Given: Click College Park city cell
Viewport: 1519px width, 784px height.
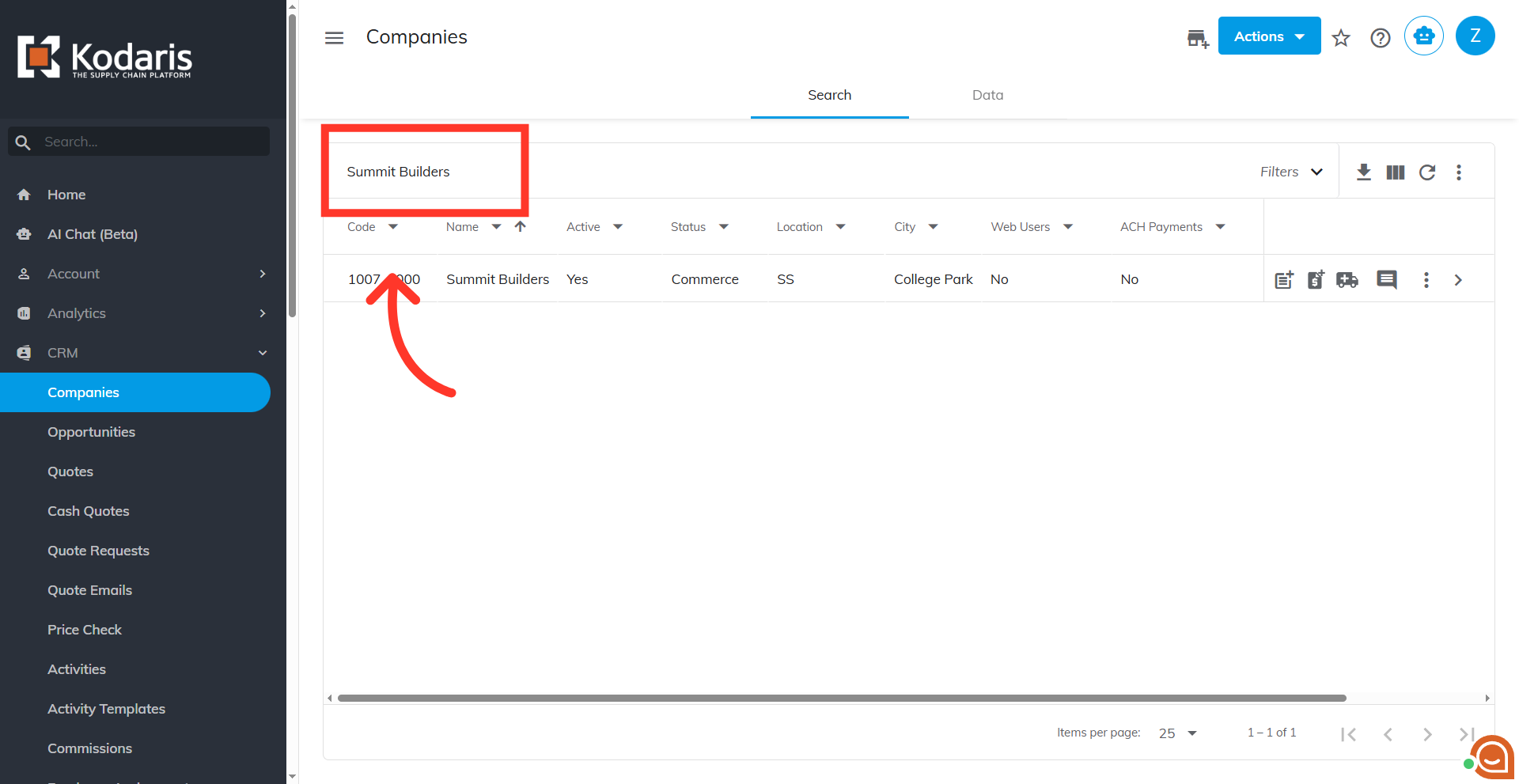Looking at the screenshot, I should click(934, 279).
